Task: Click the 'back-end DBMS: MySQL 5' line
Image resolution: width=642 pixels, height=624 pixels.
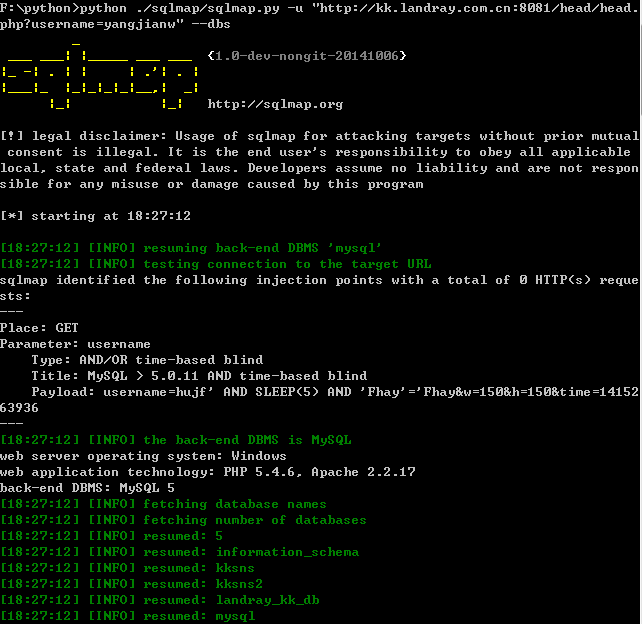Action: coord(87,488)
